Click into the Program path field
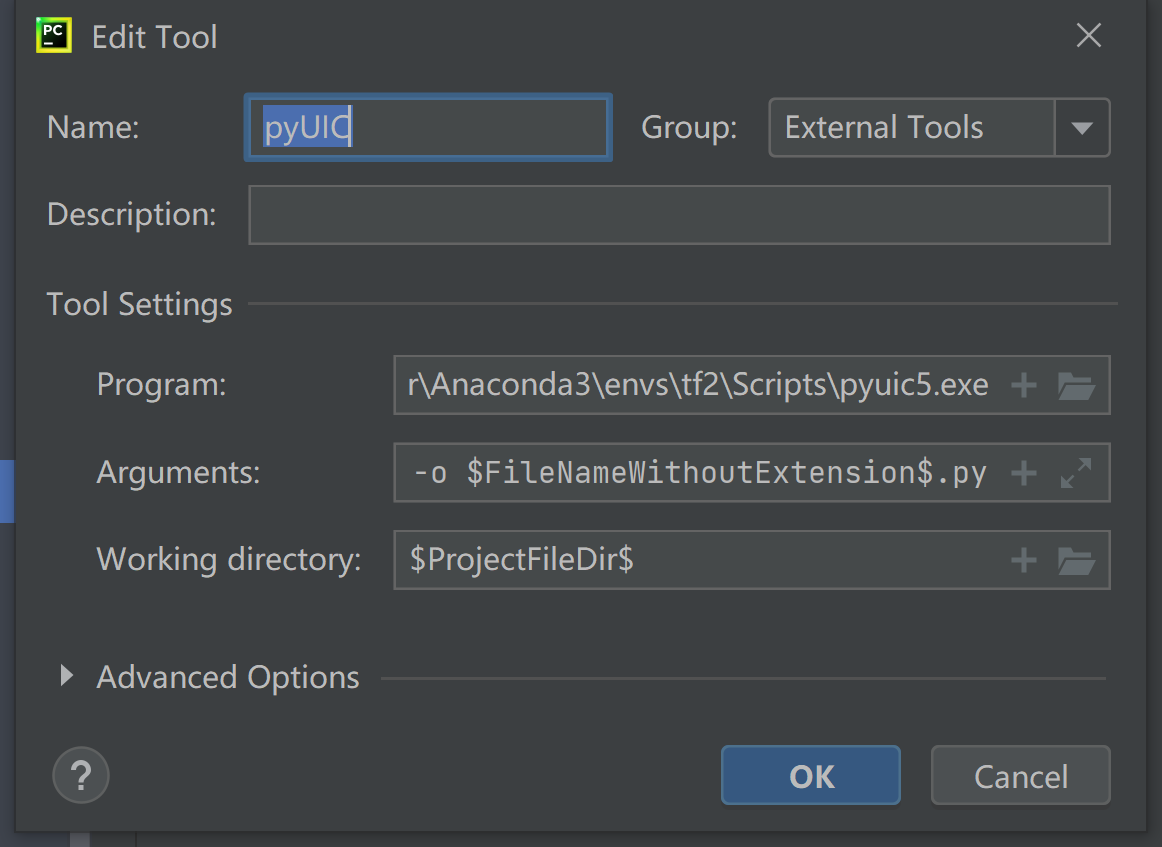Image resolution: width=1162 pixels, height=847 pixels. (698, 385)
